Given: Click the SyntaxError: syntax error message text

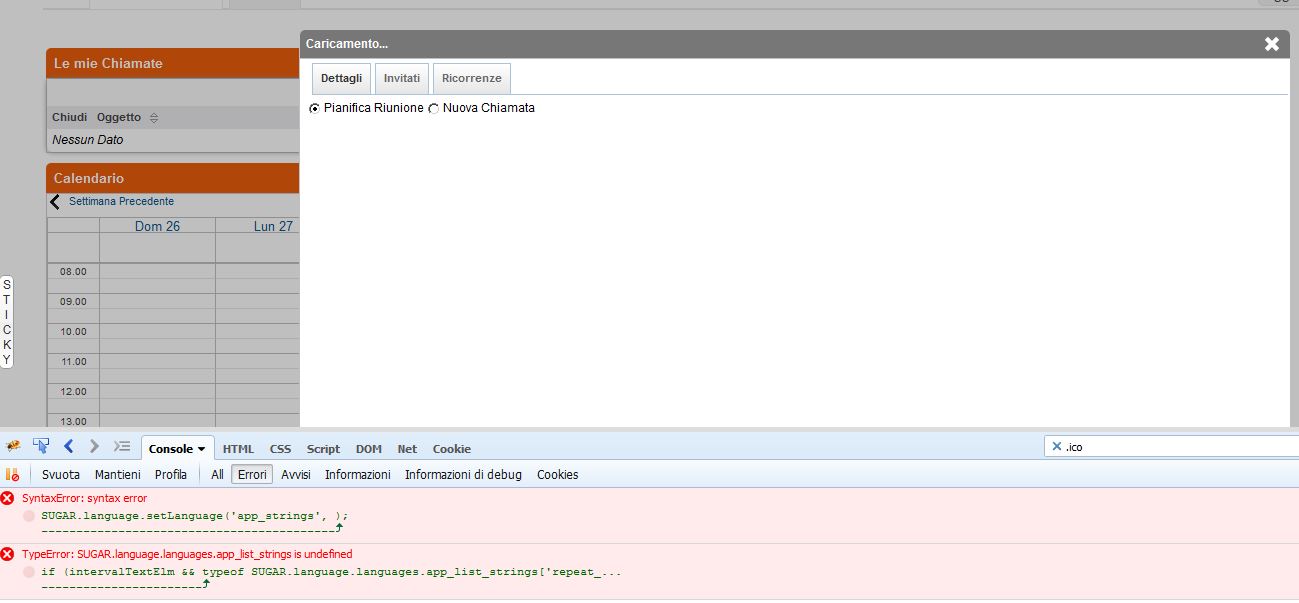Looking at the screenshot, I should 84,498.
